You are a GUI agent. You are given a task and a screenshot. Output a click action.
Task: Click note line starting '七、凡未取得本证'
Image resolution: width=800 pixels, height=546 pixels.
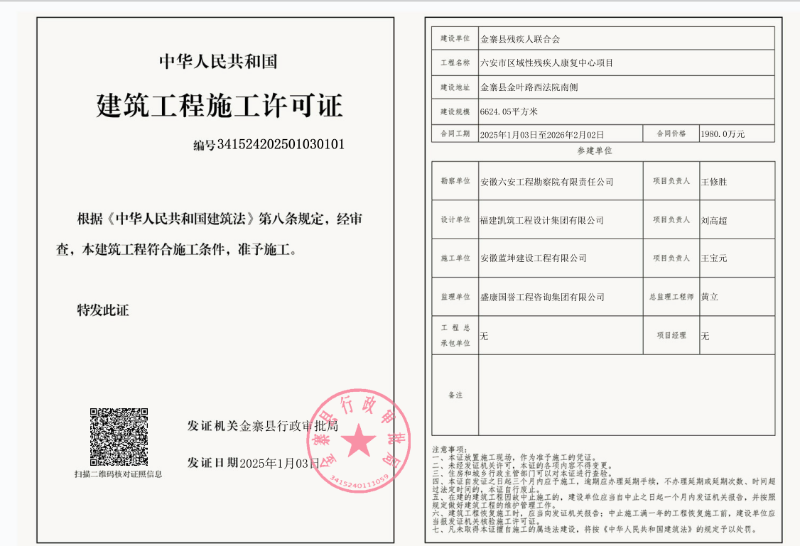[x=594, y=530]
